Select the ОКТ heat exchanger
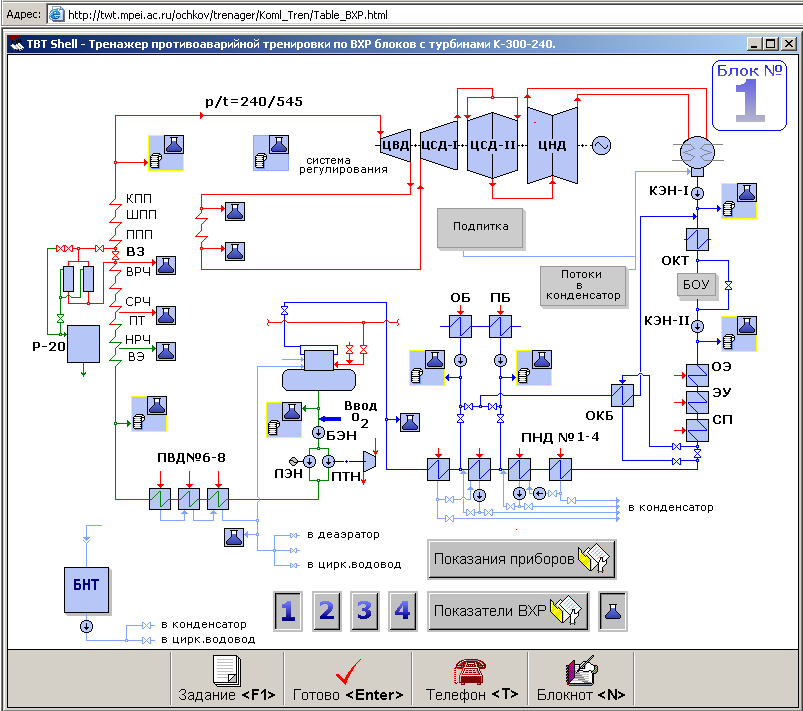The image size is (803, 711). pos(698,239)
